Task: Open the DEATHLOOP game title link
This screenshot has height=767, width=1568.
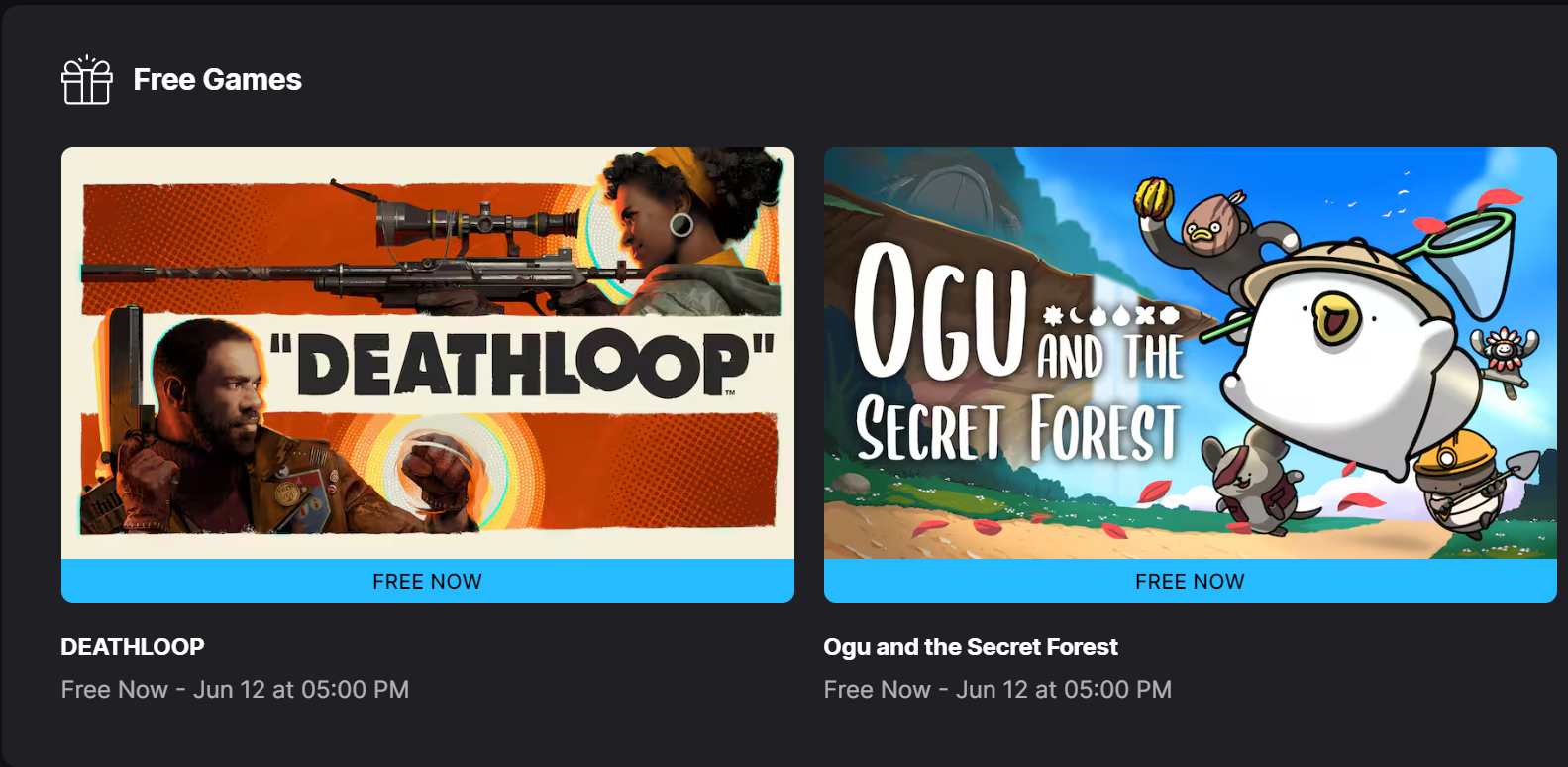Action: coord(133,647)
